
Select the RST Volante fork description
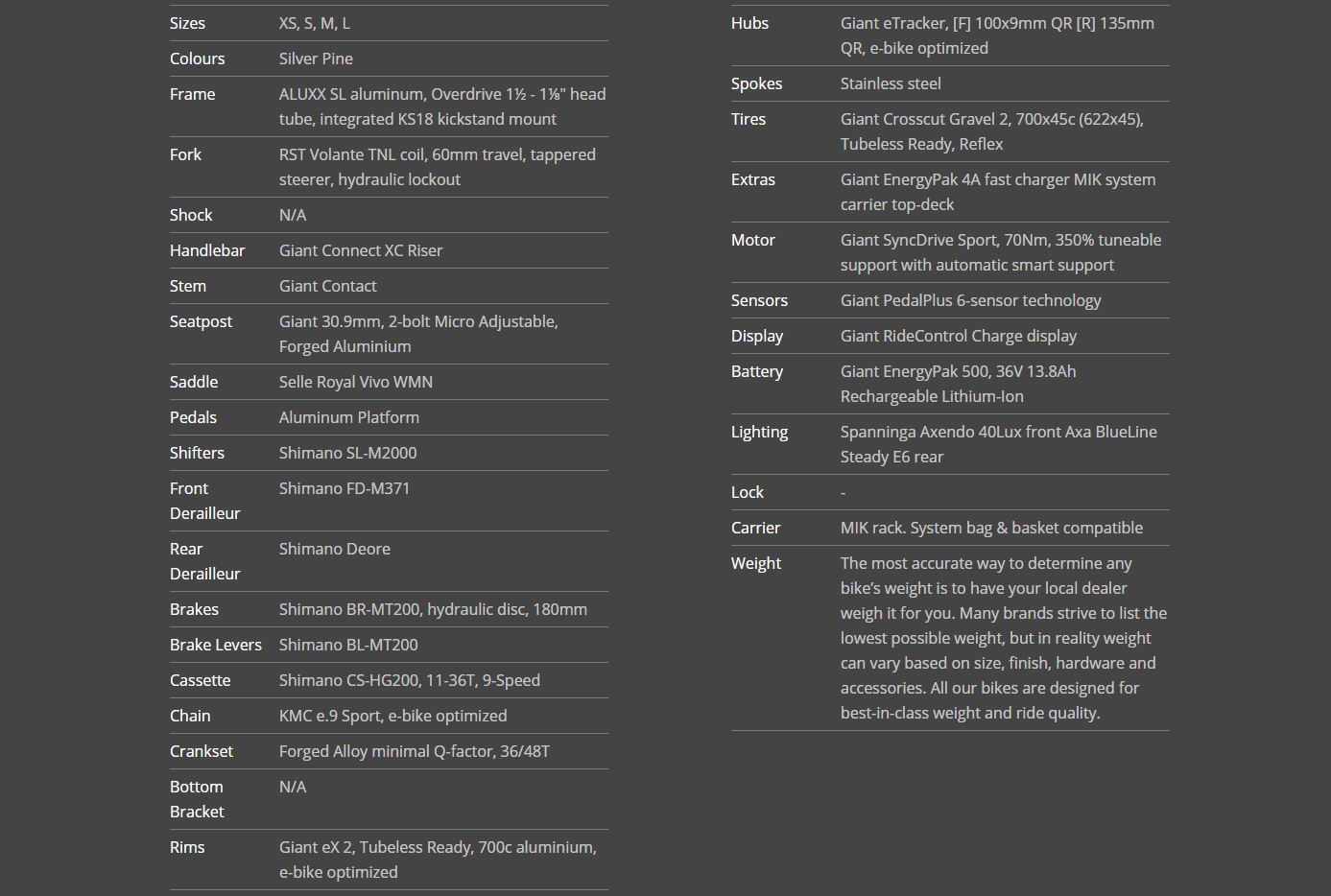437,167
